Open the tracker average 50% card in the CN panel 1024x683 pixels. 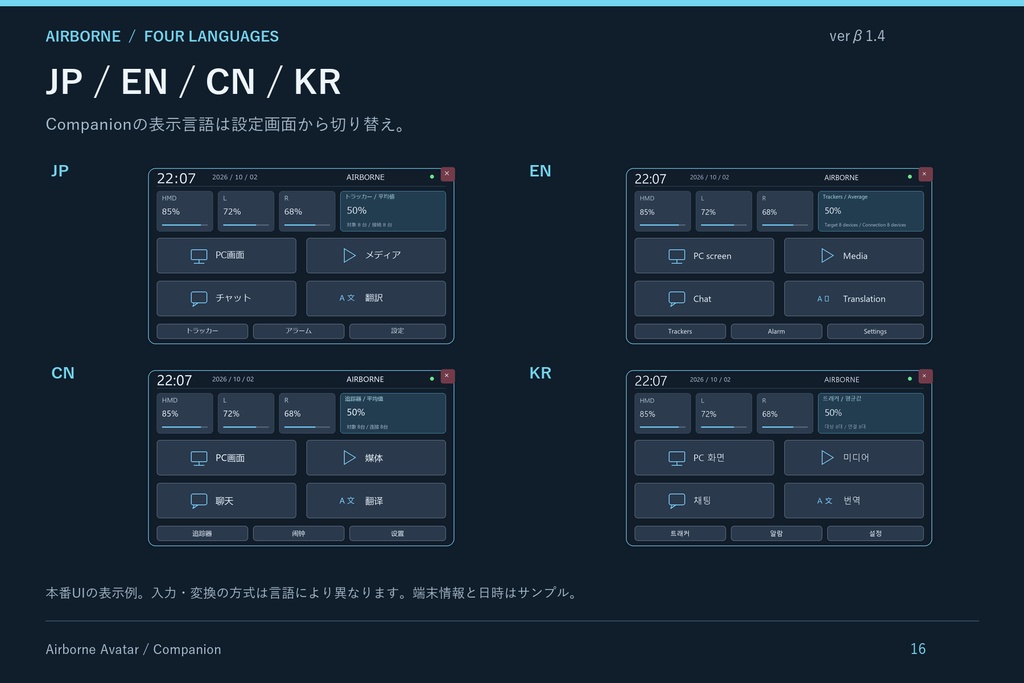point(393,413)
